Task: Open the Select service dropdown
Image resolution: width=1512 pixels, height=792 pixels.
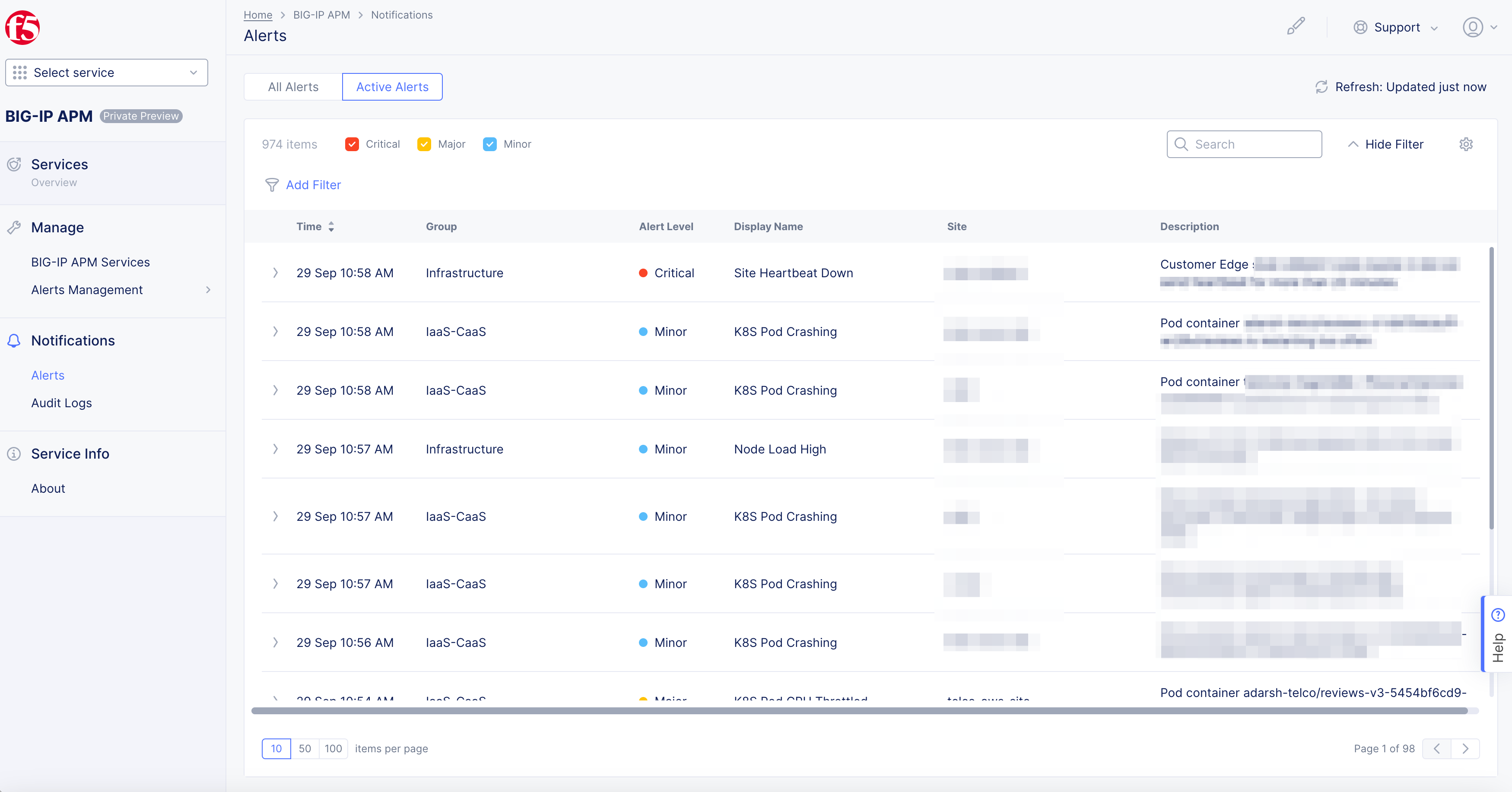Action: click(x=106, y=73)
